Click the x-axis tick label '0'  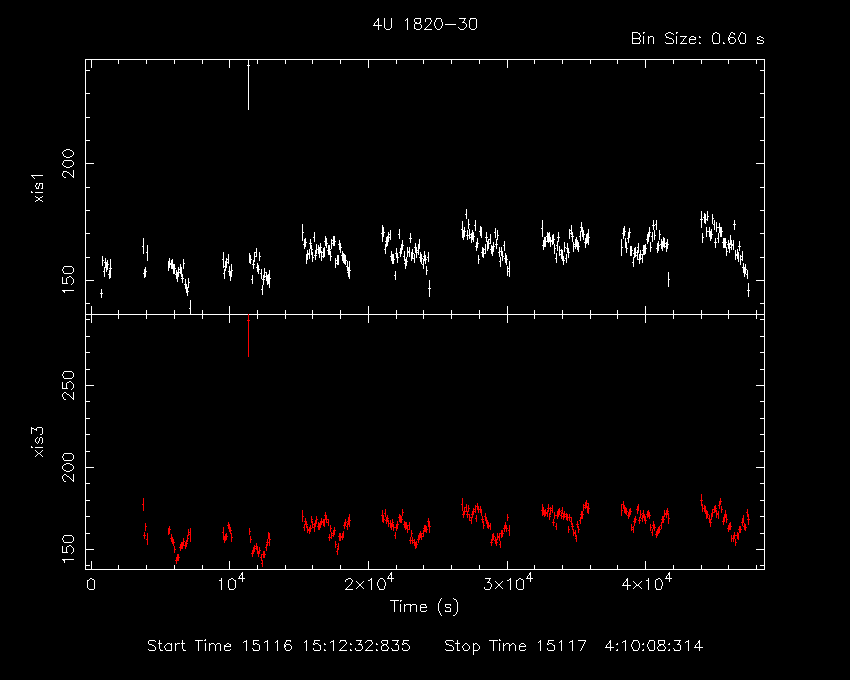[x=91, y=585]
